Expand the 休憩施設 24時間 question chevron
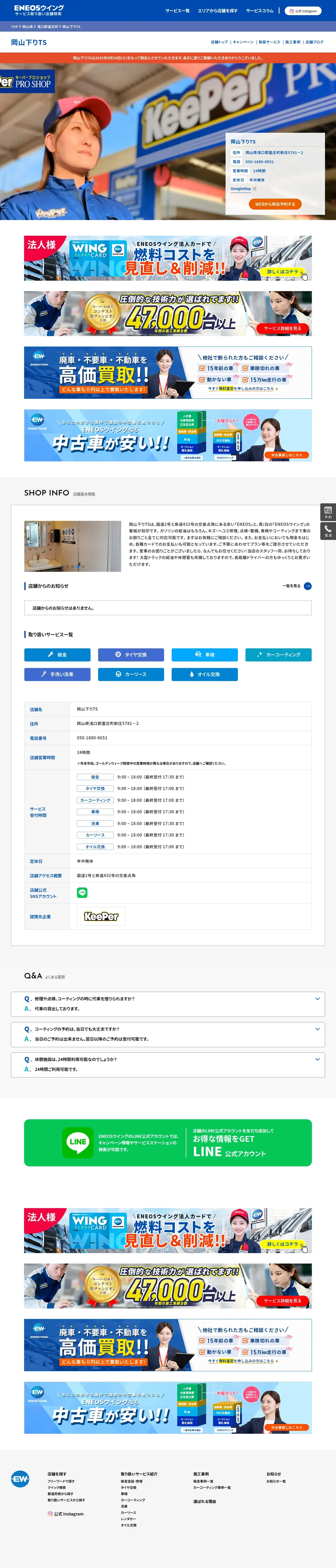 click(x=317, y=1060)
